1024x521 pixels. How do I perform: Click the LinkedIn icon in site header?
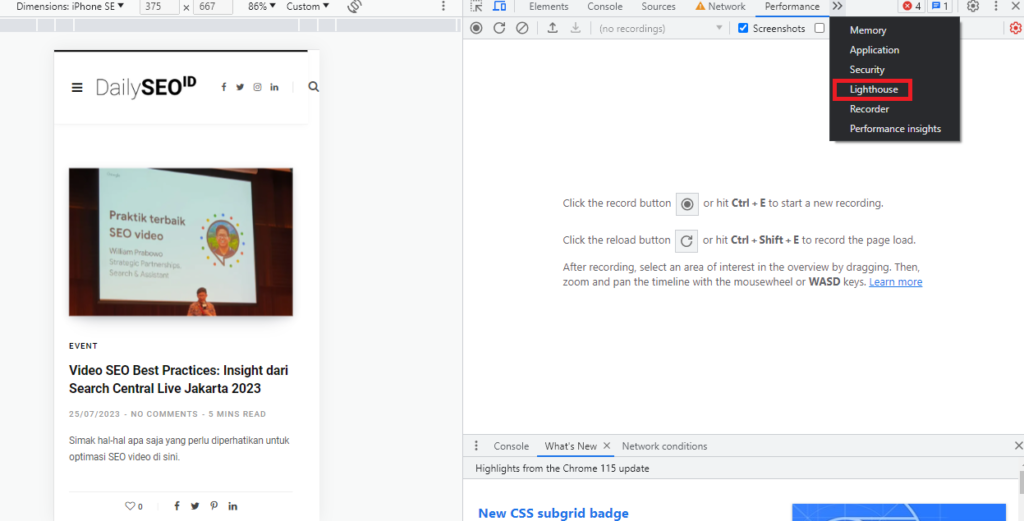pyautogui.click(x=274, y=87)
